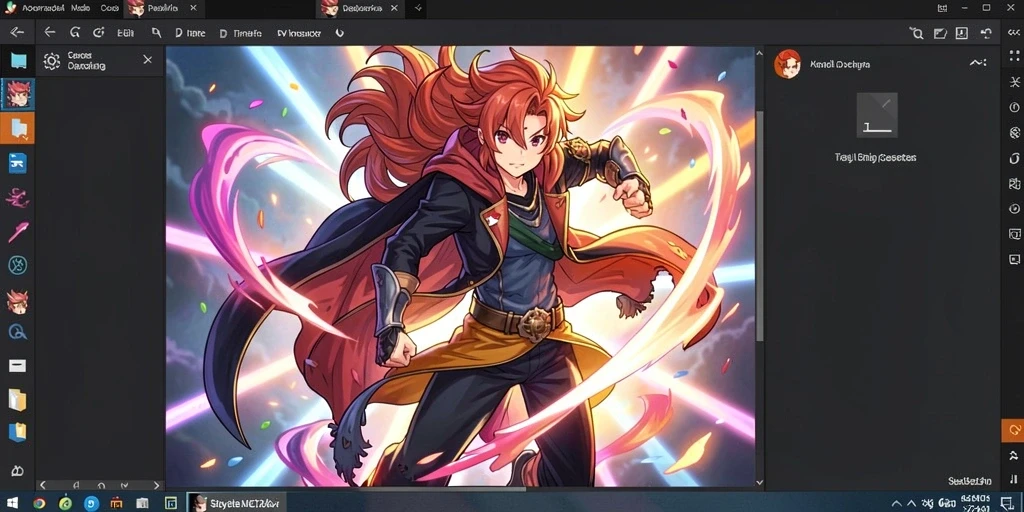The height and width of the screenshot is (512, 1024).
Task: Select the pink brush icon in the left sidebar
Action: (18, 232)
